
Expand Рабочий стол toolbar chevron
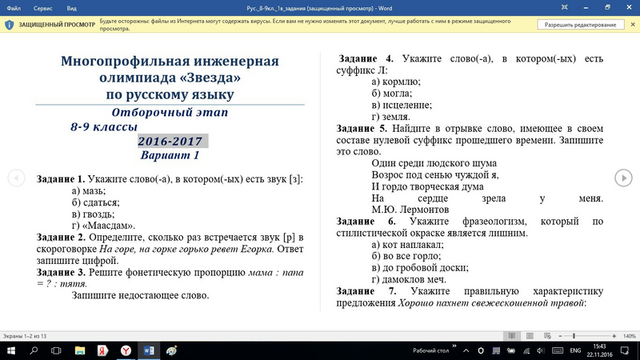[x=454, y=347]
